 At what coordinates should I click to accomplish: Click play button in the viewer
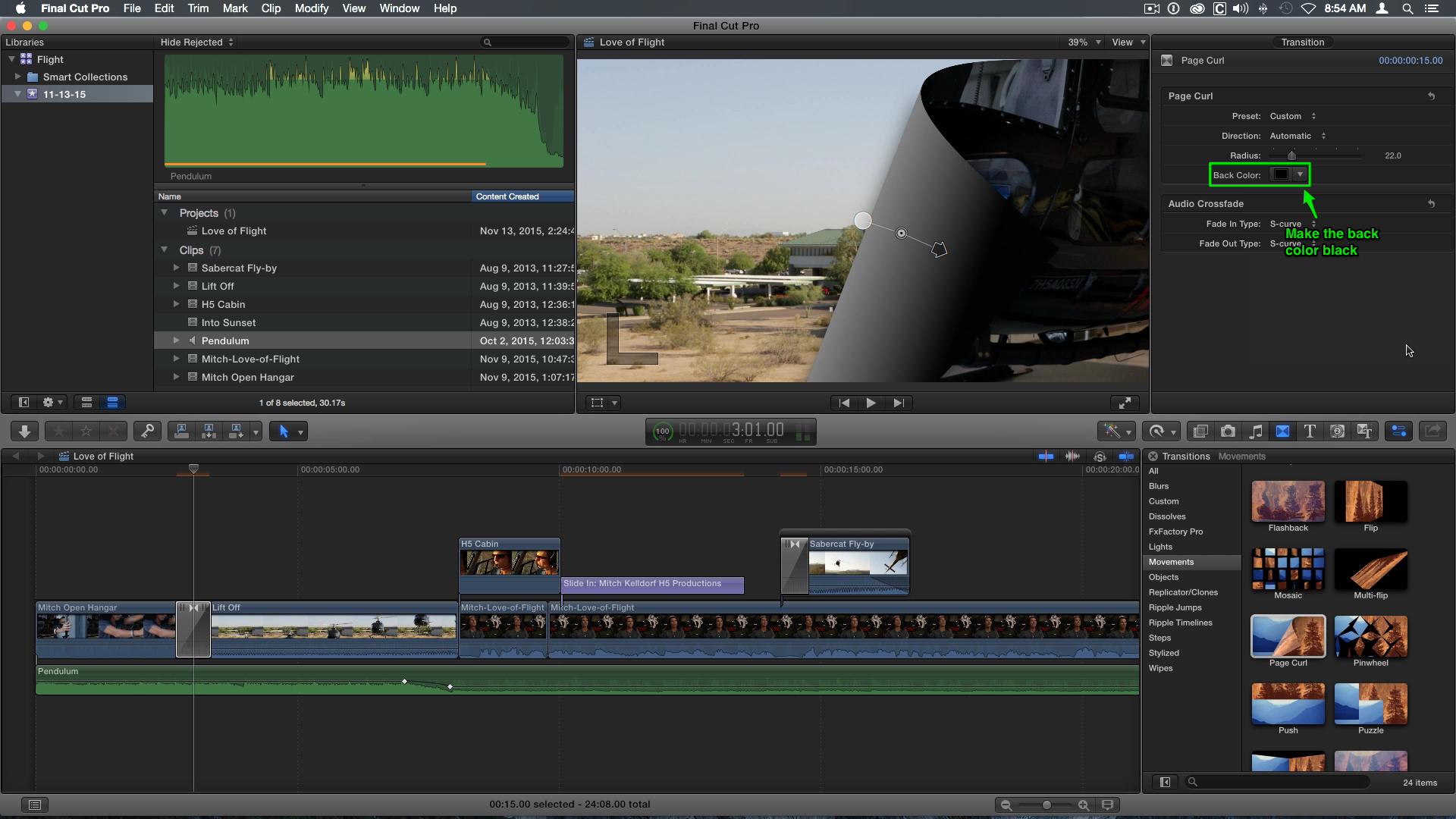tap(869, 402)
